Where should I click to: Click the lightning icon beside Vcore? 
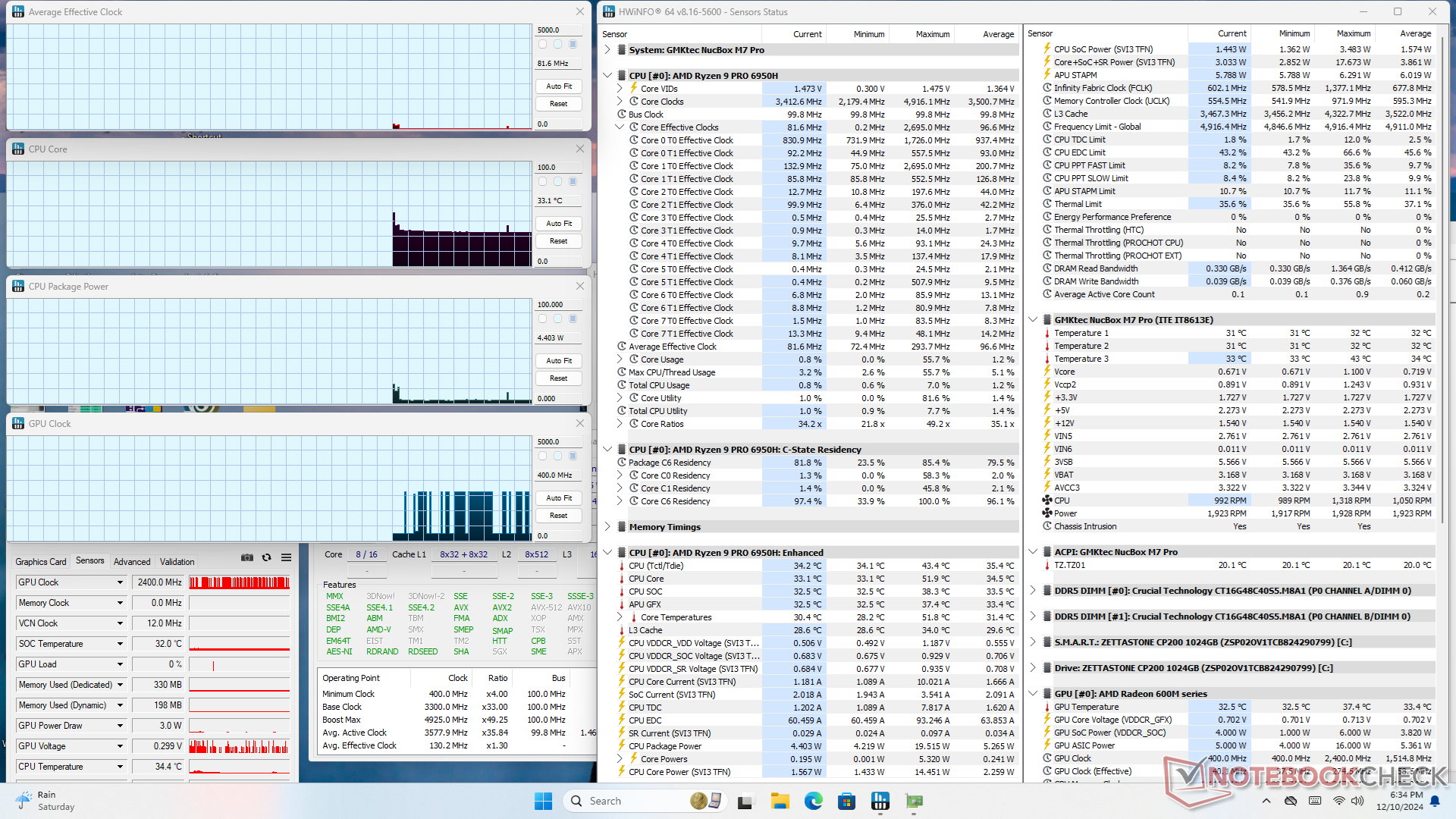(1046, 372)
